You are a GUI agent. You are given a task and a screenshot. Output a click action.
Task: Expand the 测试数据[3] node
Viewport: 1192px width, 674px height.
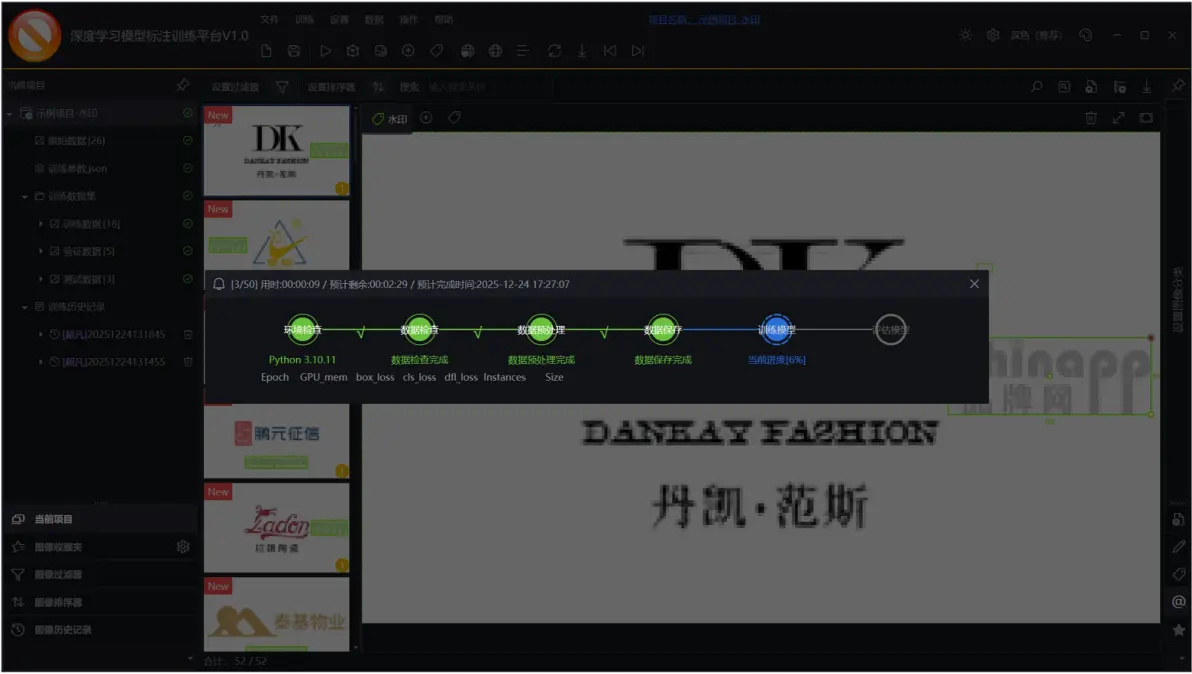pos(40,280)
